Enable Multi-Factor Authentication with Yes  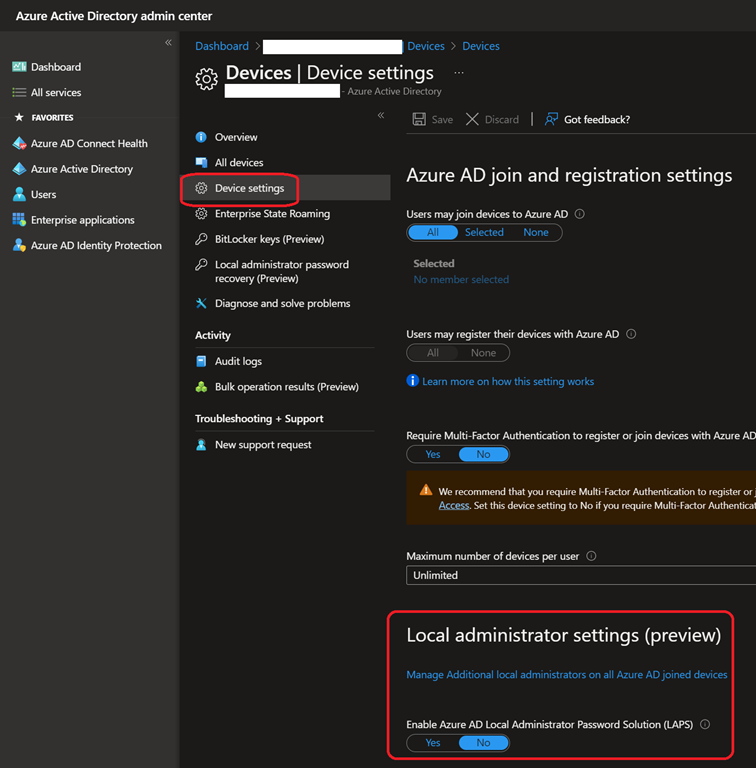coord(432,454)
